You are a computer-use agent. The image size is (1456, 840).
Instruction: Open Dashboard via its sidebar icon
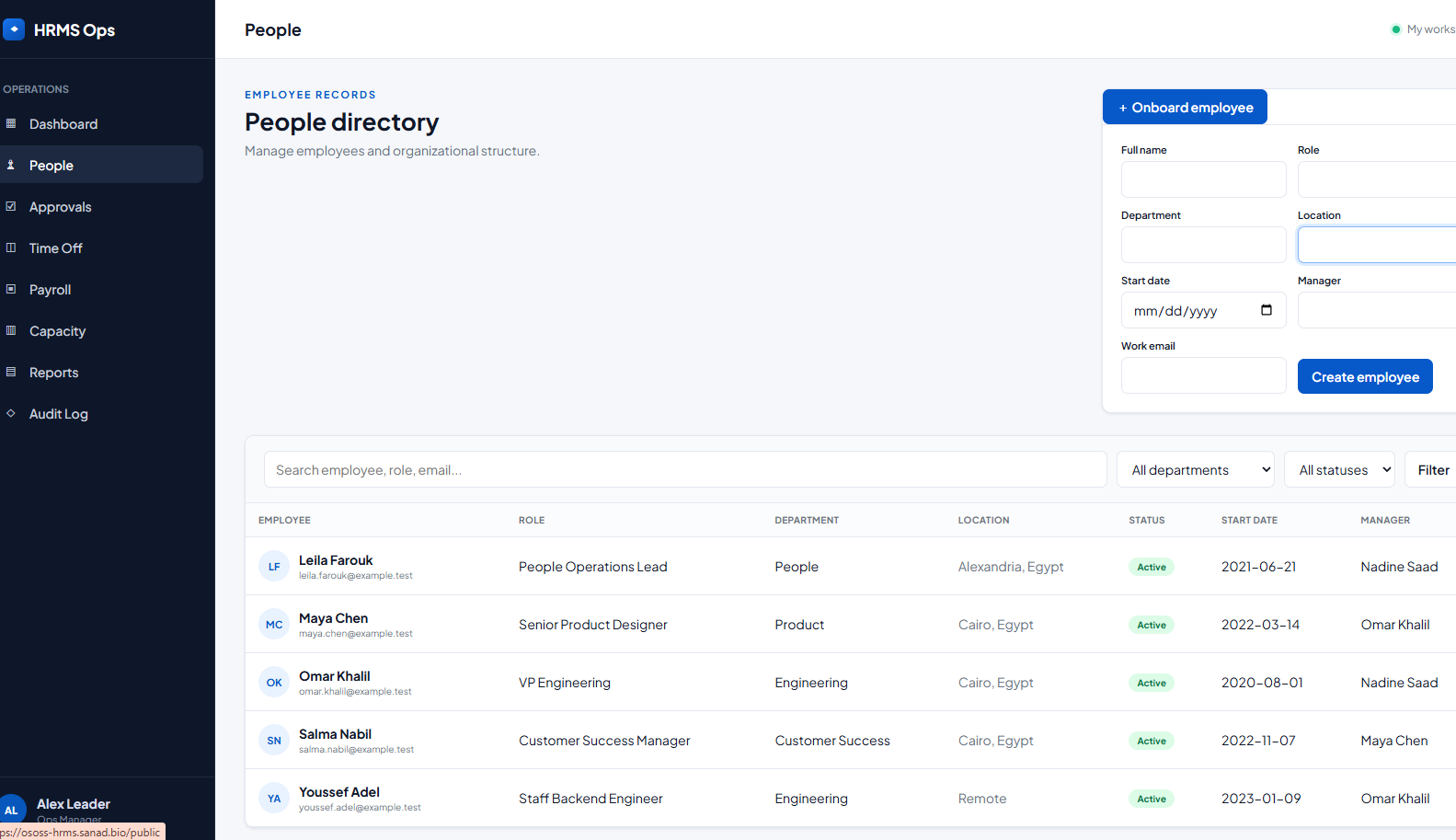pos(11,123)
